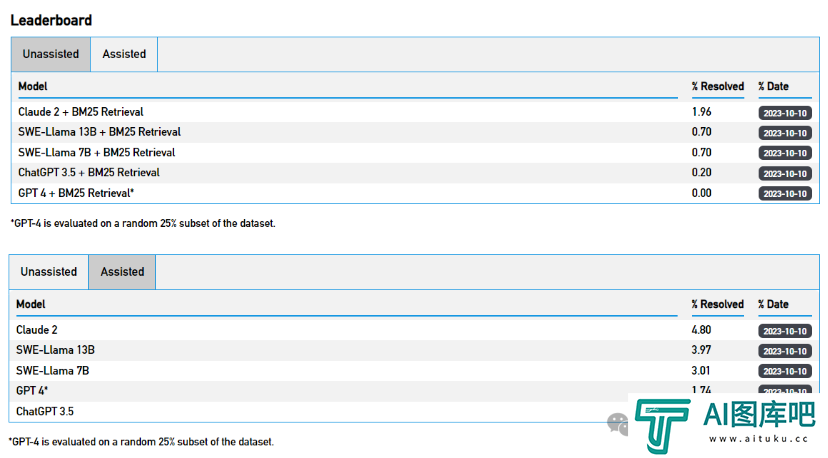
Task: Sort top table by % Date header
Action: click(774, 87)
